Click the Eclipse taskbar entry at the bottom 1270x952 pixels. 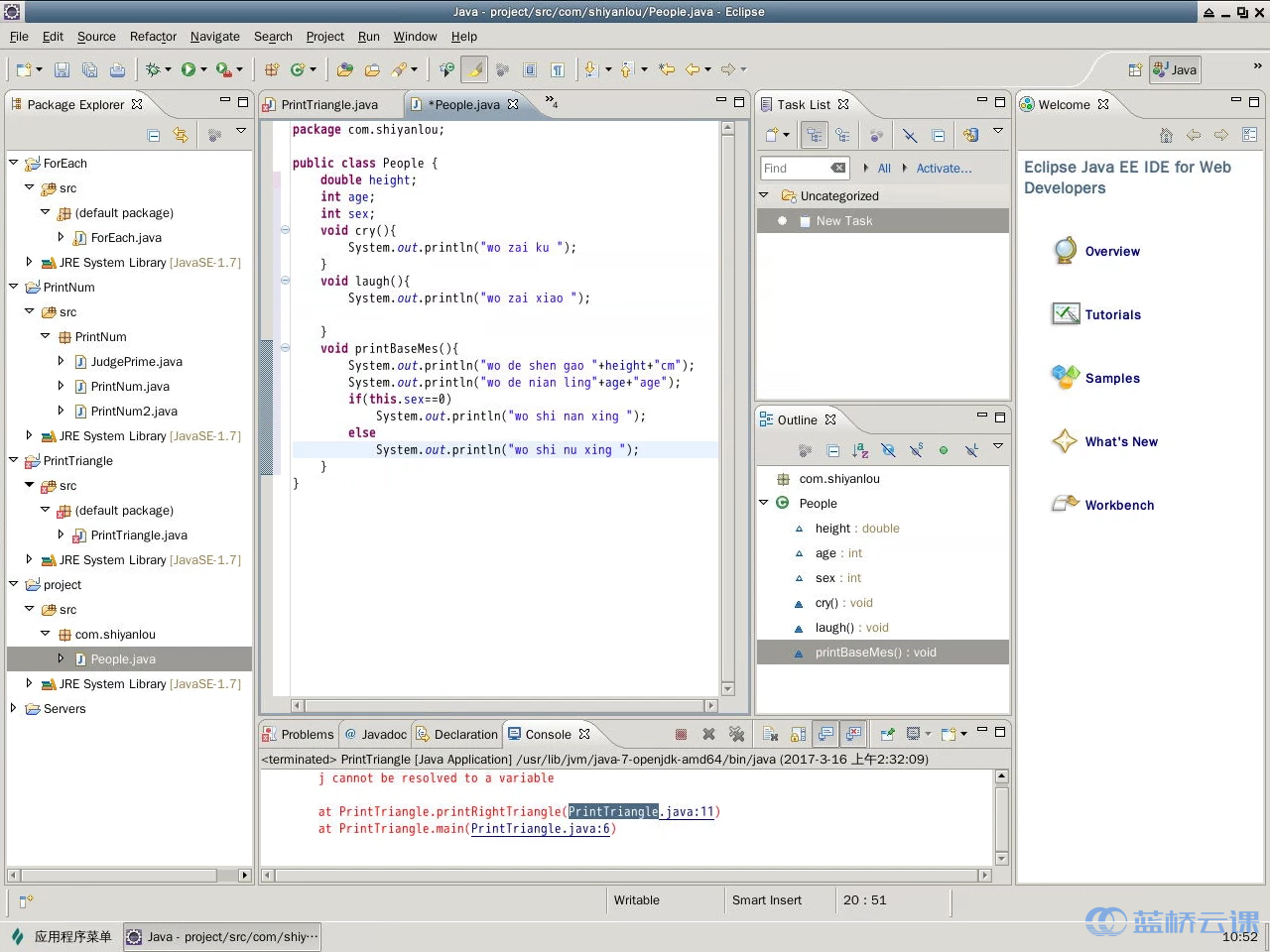(223, 936)
